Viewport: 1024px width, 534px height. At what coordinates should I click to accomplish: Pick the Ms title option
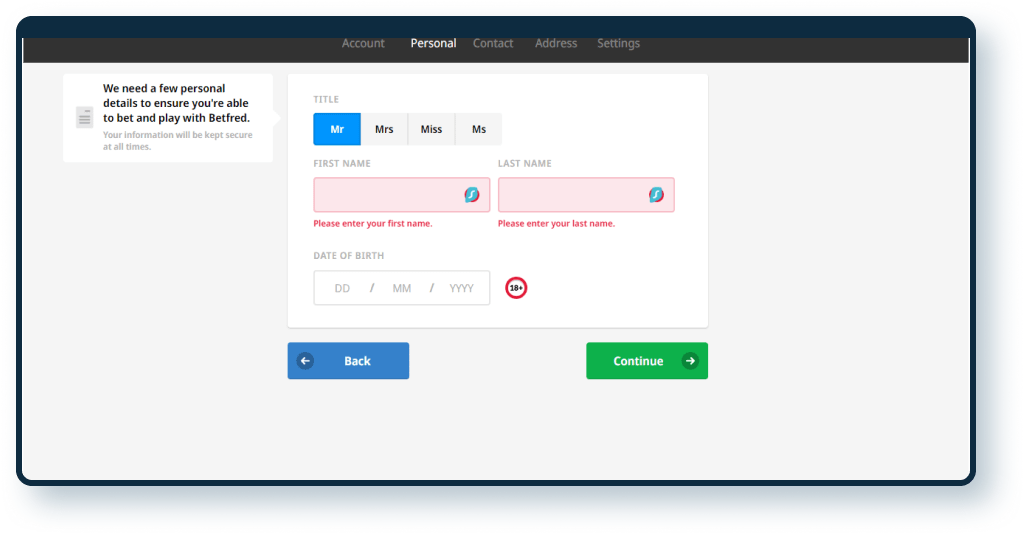point(479,129)
